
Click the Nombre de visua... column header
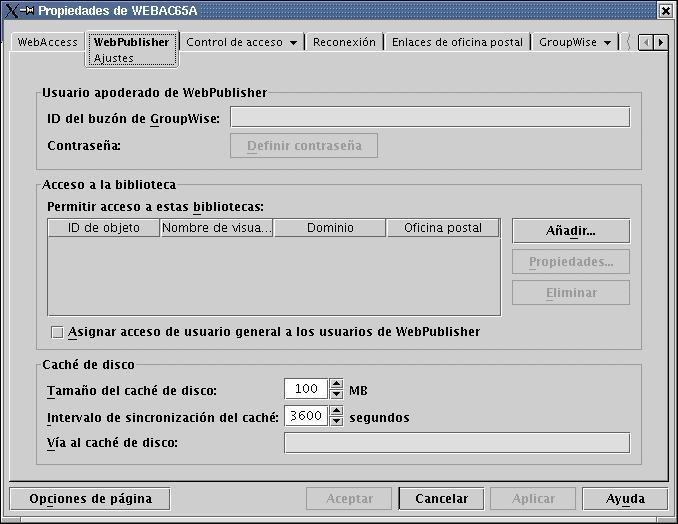217,228
